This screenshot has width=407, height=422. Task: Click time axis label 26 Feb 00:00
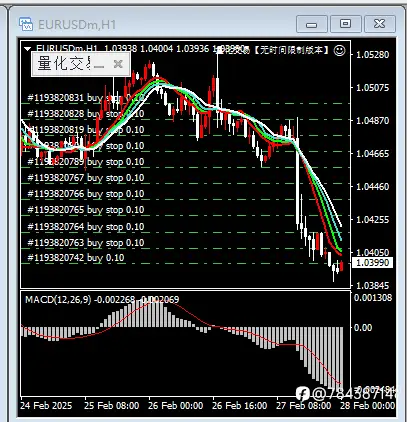[176, 406]
